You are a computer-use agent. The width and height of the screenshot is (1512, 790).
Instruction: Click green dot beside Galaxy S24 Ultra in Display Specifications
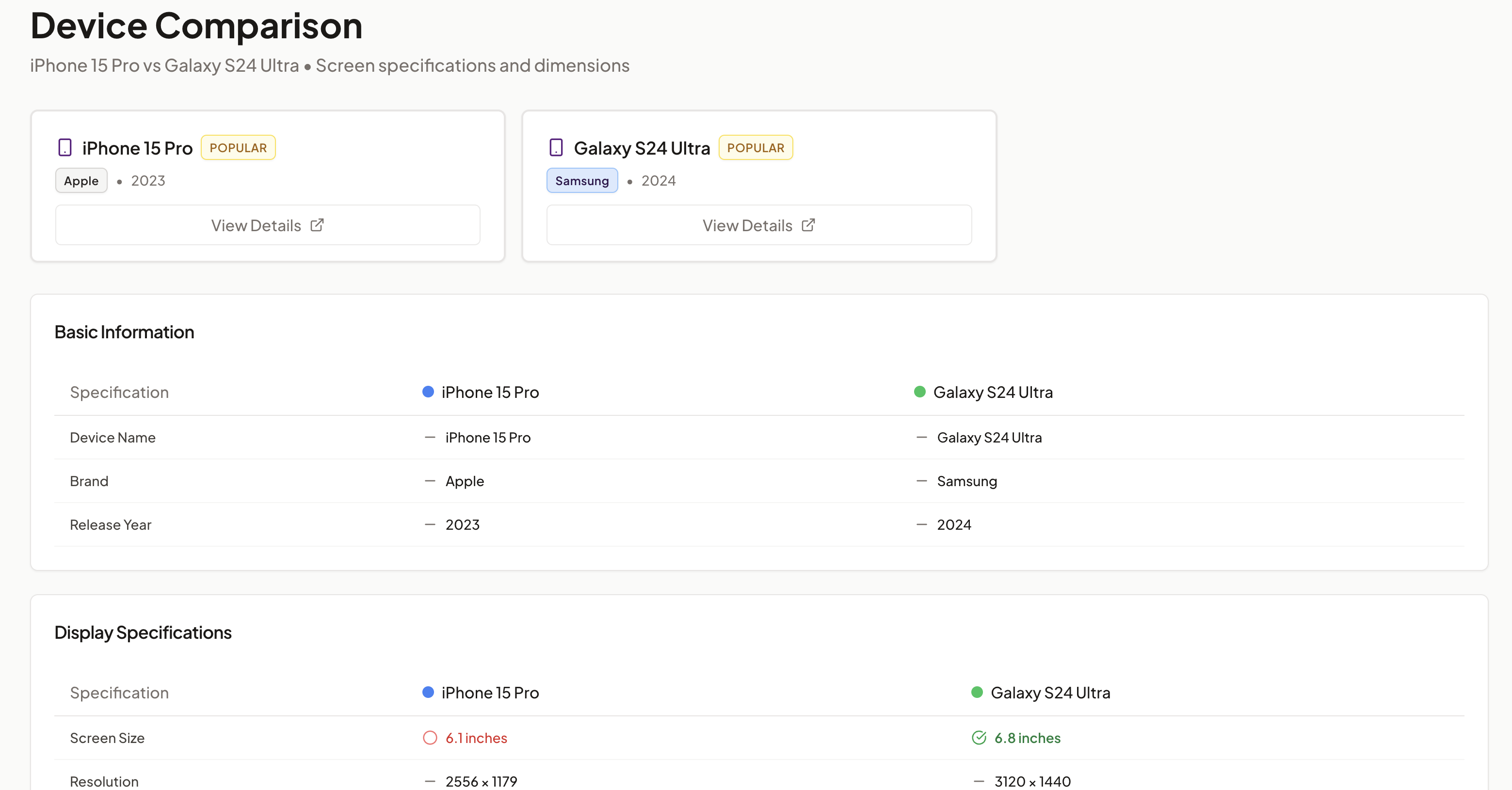point(977,692)
